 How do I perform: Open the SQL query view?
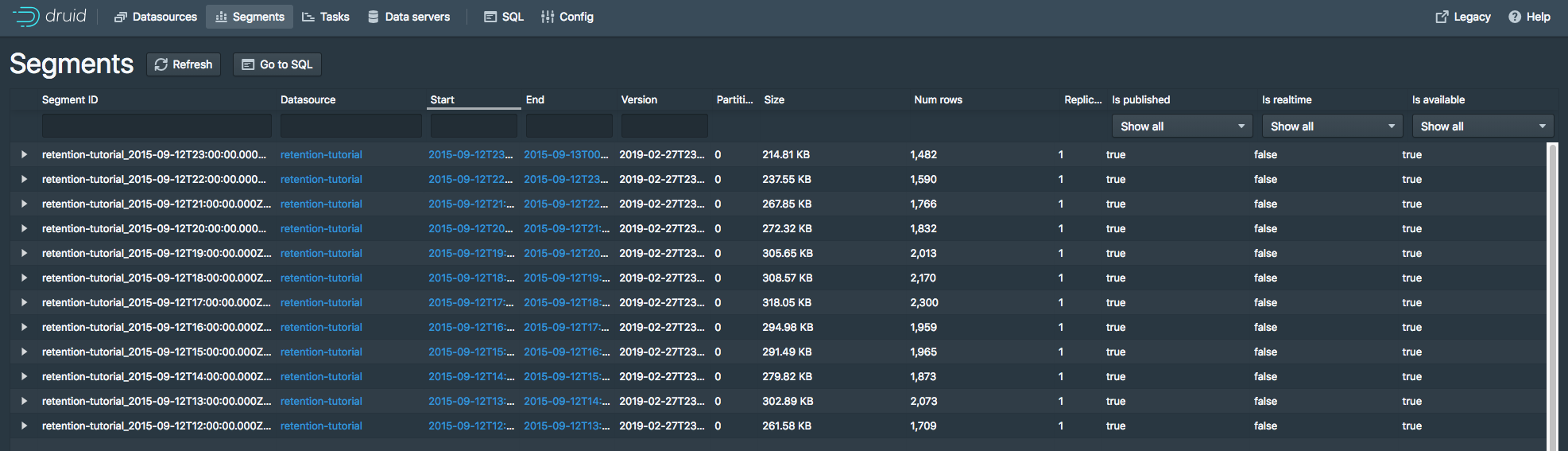(x=504, y=17)
